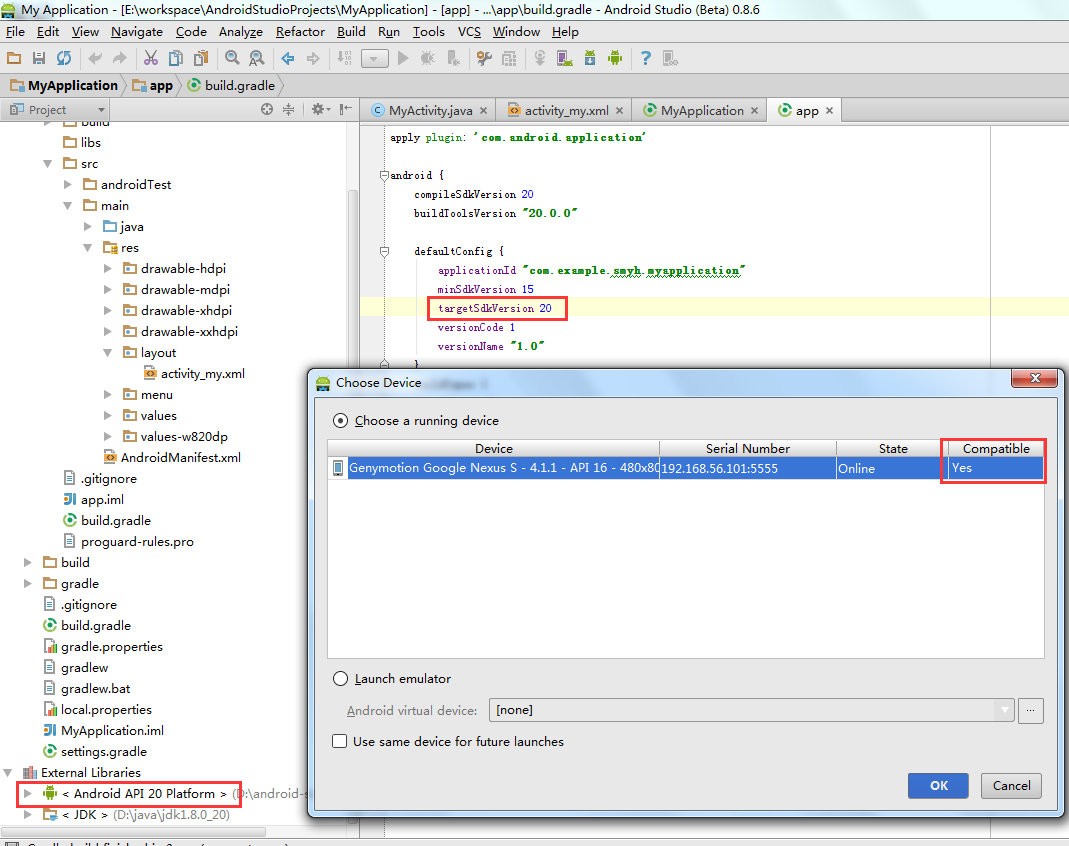1069x846 pixels.
Task: Open the Refactor menu
Action: 300,31
